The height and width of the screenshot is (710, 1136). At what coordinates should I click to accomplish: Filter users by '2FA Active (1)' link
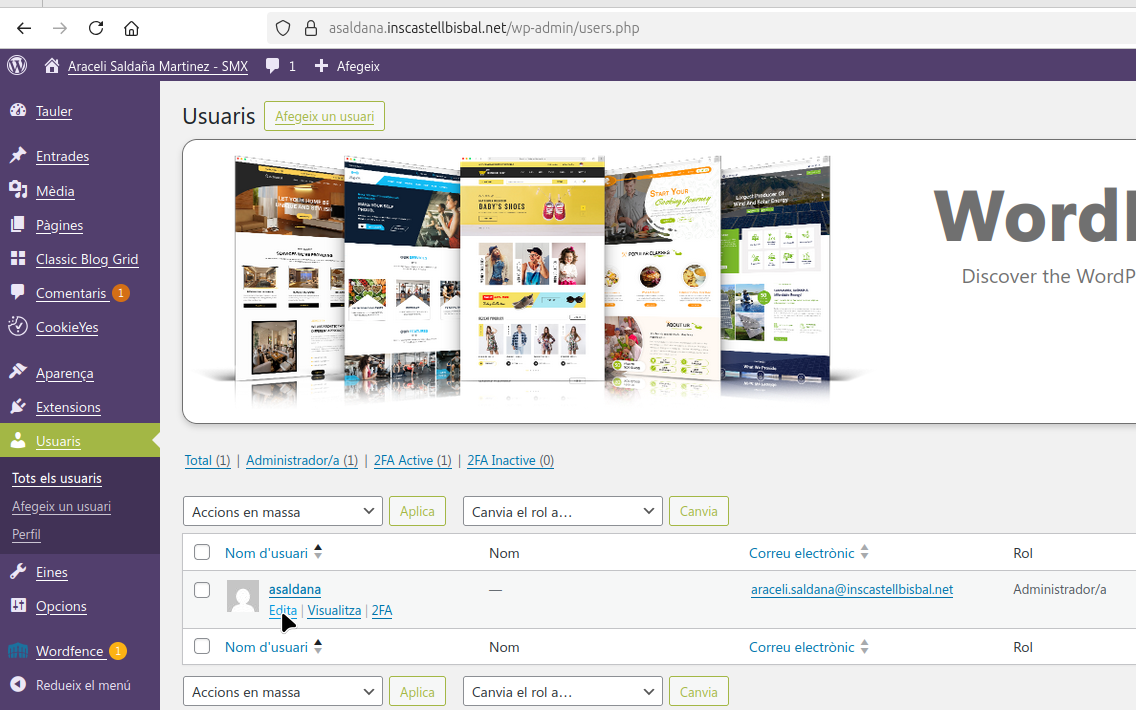pyautogui.click(x=412, y=460)
